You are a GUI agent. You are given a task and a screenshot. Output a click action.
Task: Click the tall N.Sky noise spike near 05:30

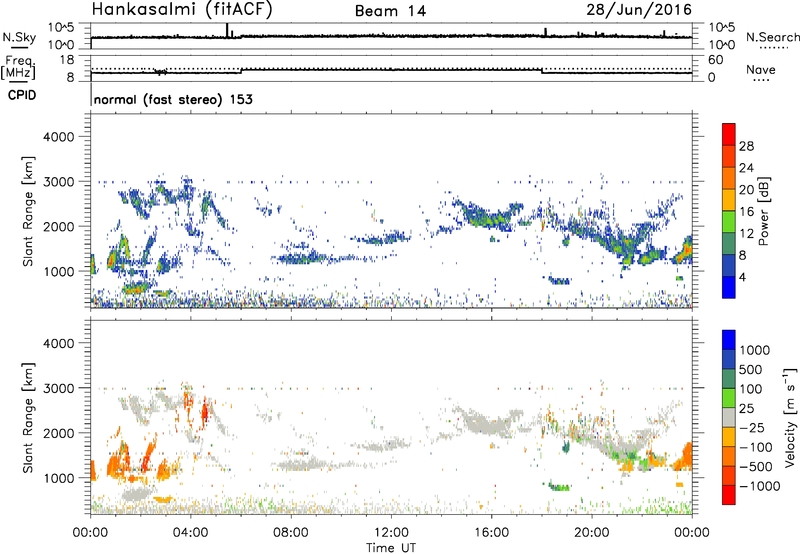pyautogui.click(x=227, y=30)
